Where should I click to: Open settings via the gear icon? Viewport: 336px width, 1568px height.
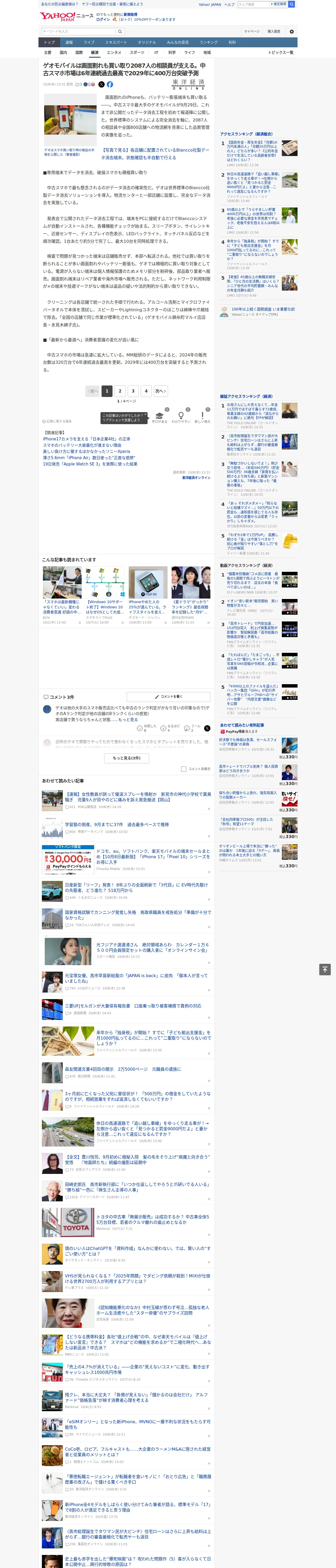pos(292,32)
